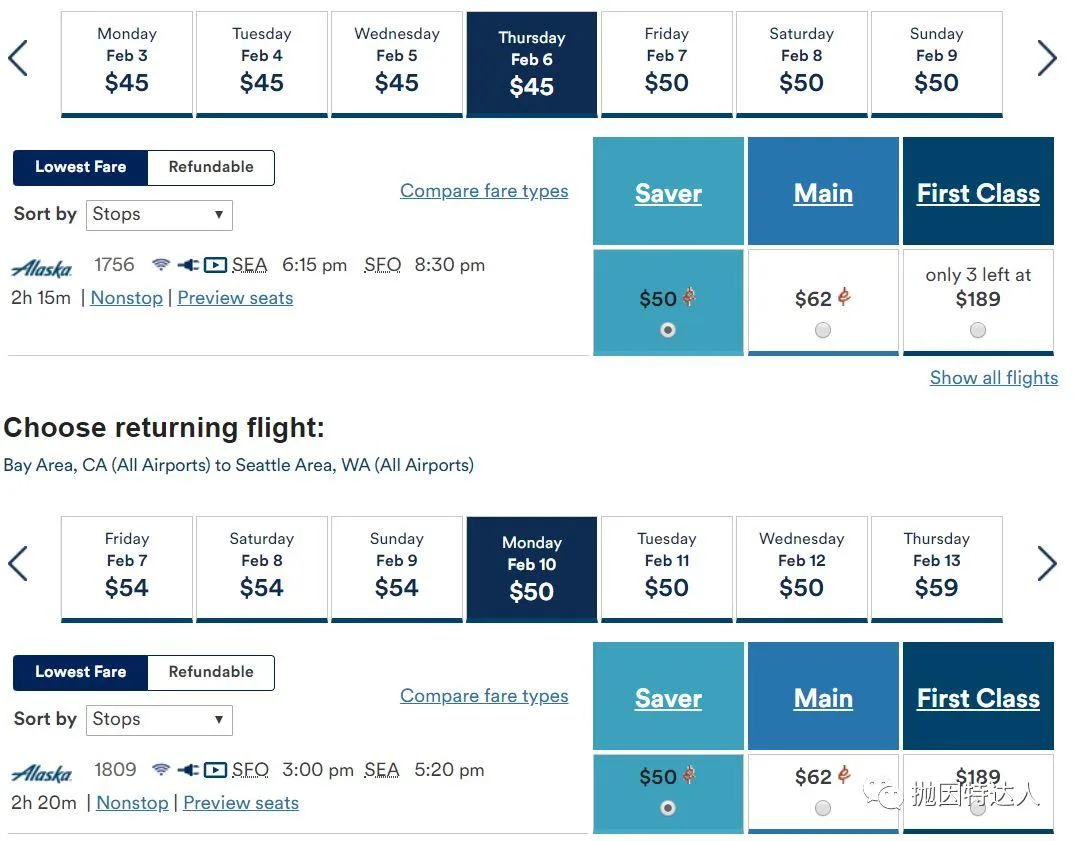Choose the Tuesday Feb 11 returning date tab
This screenshot has height=841, width=1075.
666,569
